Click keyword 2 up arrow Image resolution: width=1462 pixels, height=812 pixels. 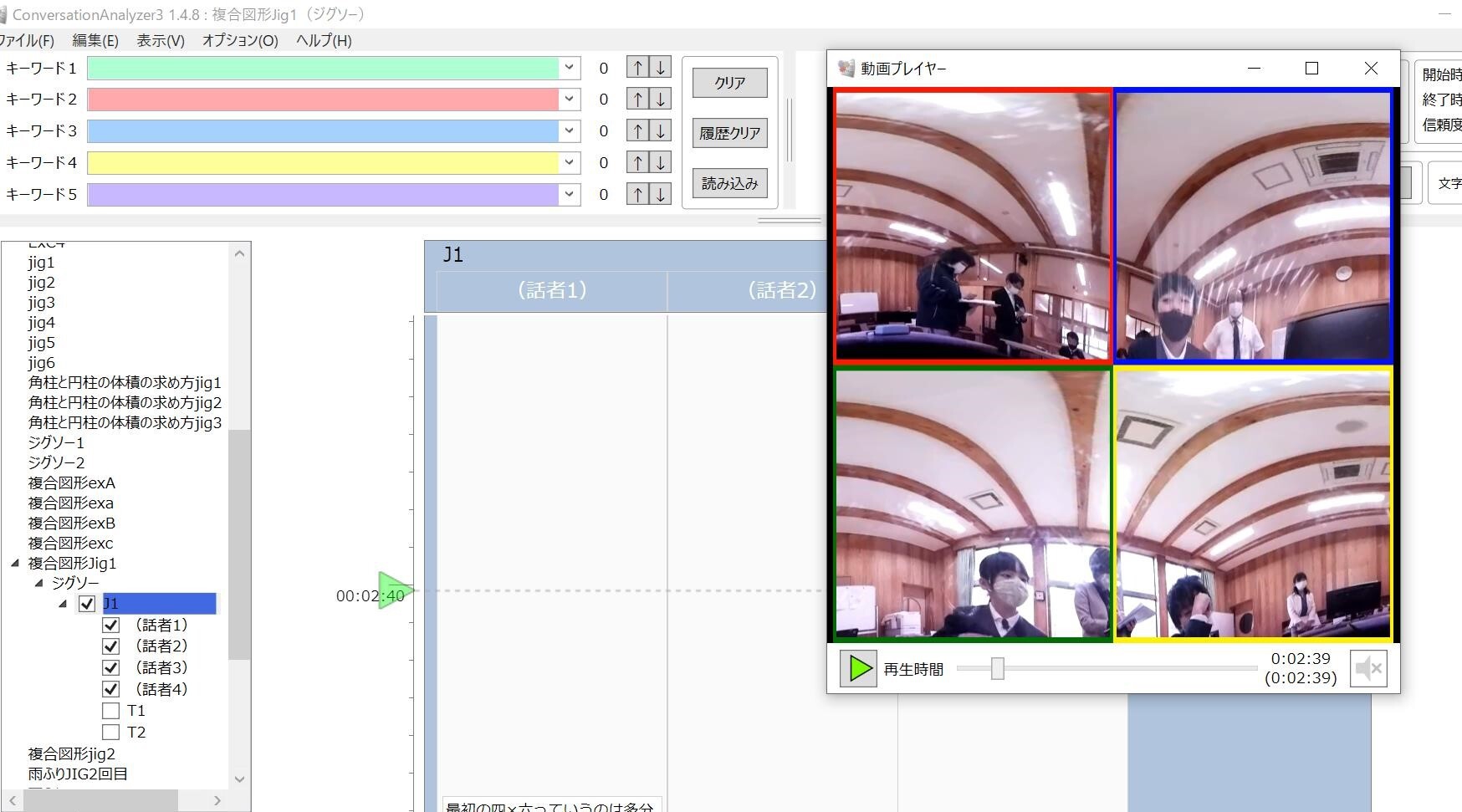638,100
